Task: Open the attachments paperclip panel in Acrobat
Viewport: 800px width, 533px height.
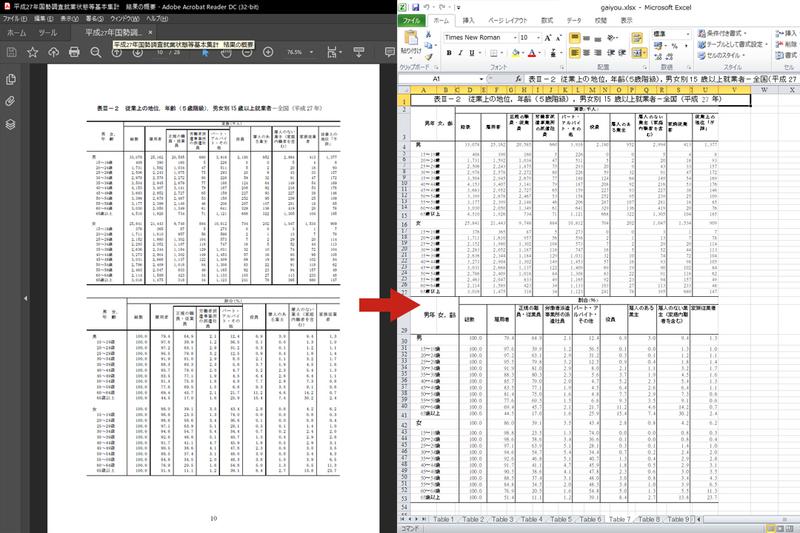Action: [10, 101]
